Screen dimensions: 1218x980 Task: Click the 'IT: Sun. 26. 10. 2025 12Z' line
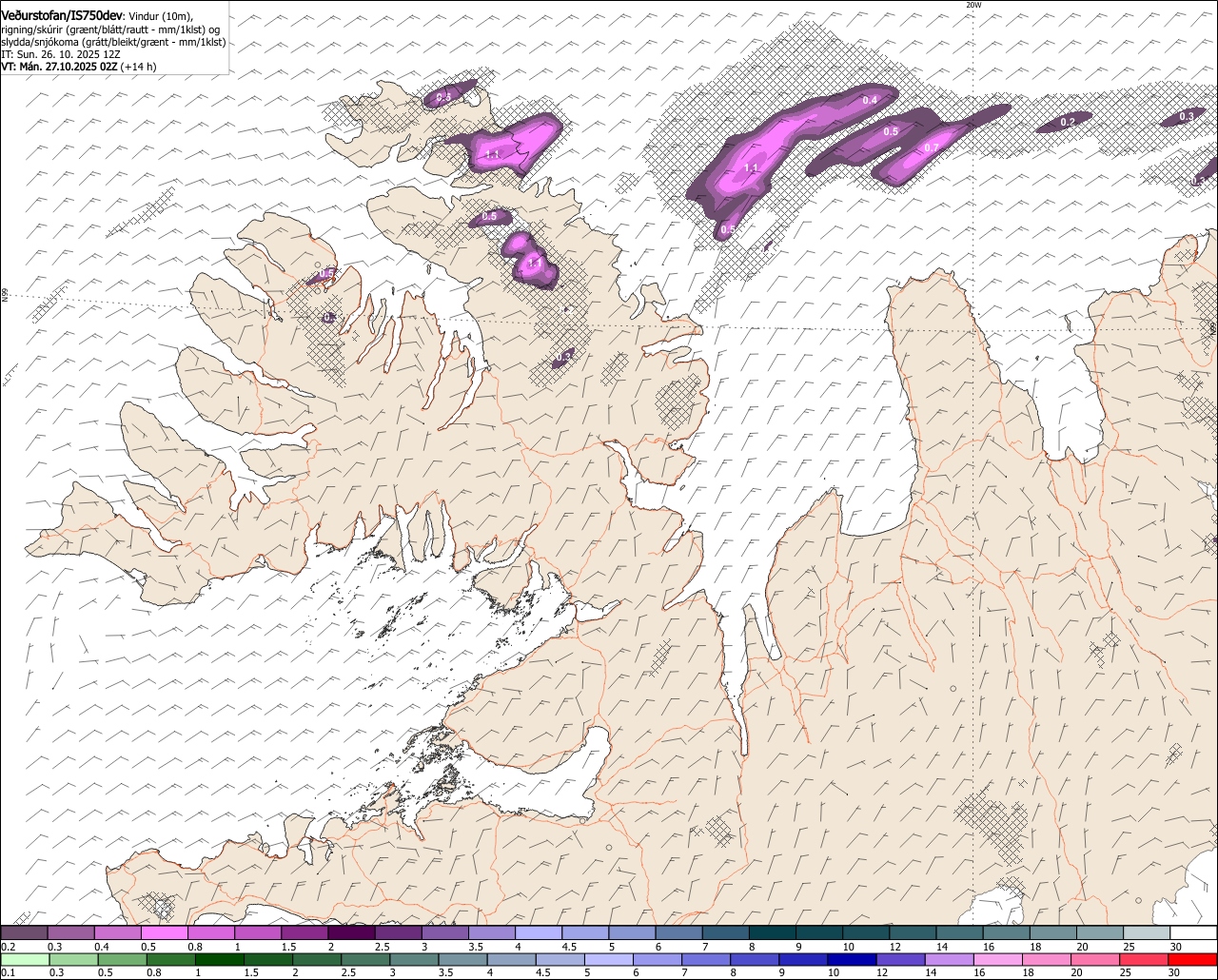tap(60, 55)
